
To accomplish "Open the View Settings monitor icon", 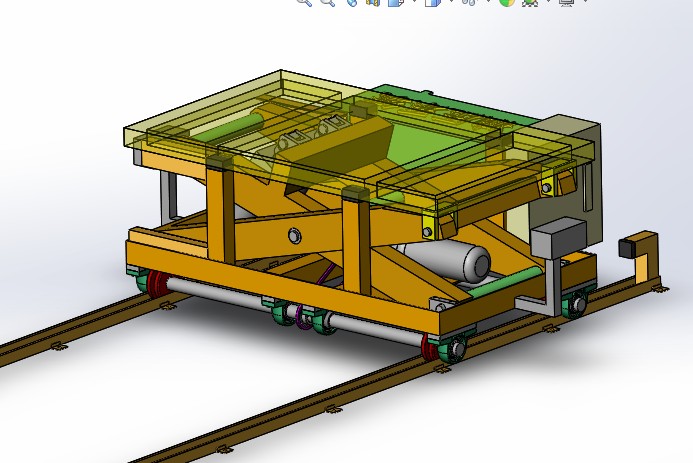I will tap(567, 2).
